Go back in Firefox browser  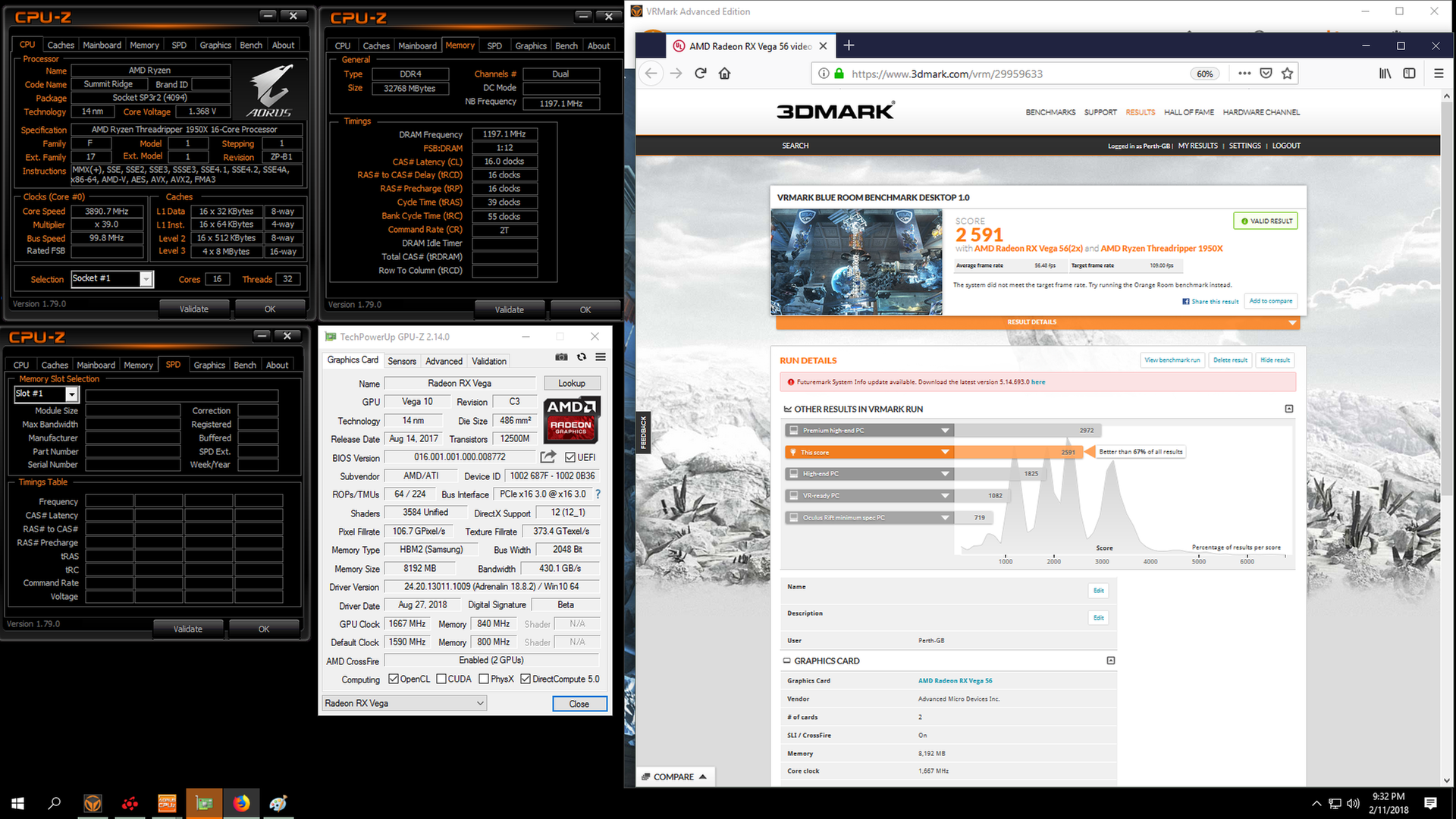(x=651, y=74)
